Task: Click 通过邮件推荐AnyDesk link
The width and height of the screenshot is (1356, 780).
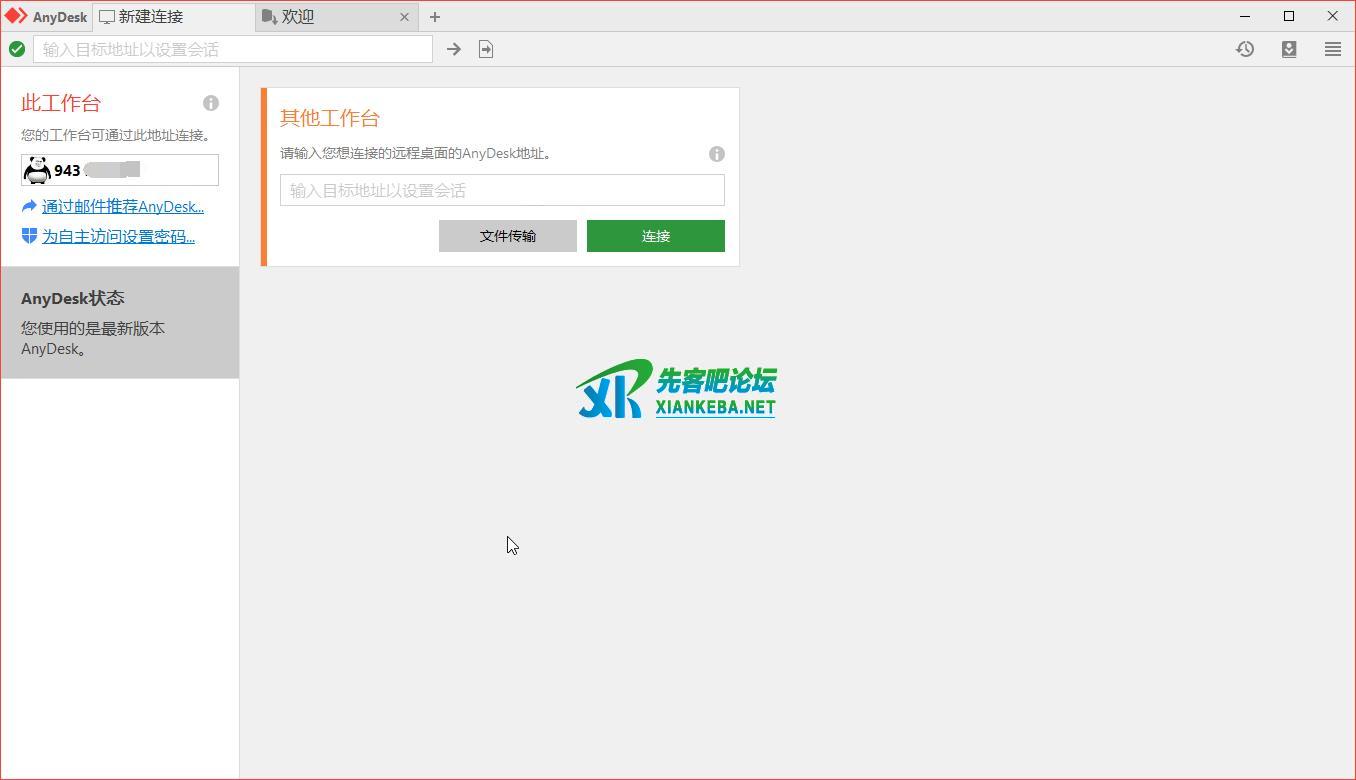Action: tap(122, 206)
